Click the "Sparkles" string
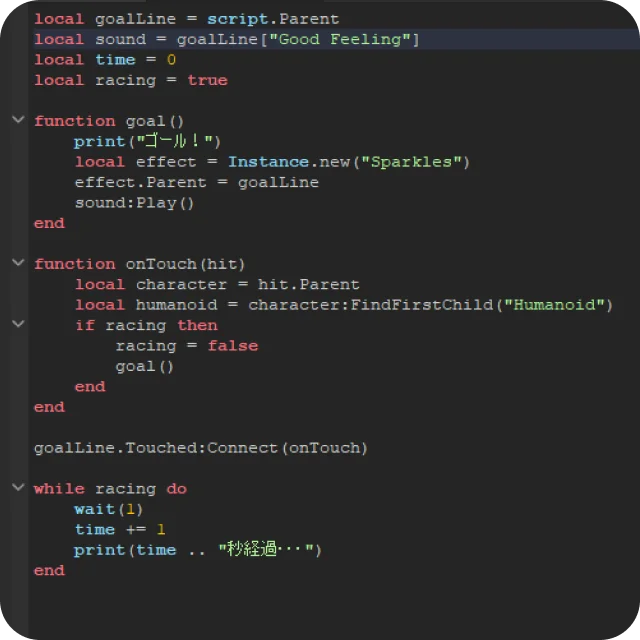640x640 pixels. 411,162
